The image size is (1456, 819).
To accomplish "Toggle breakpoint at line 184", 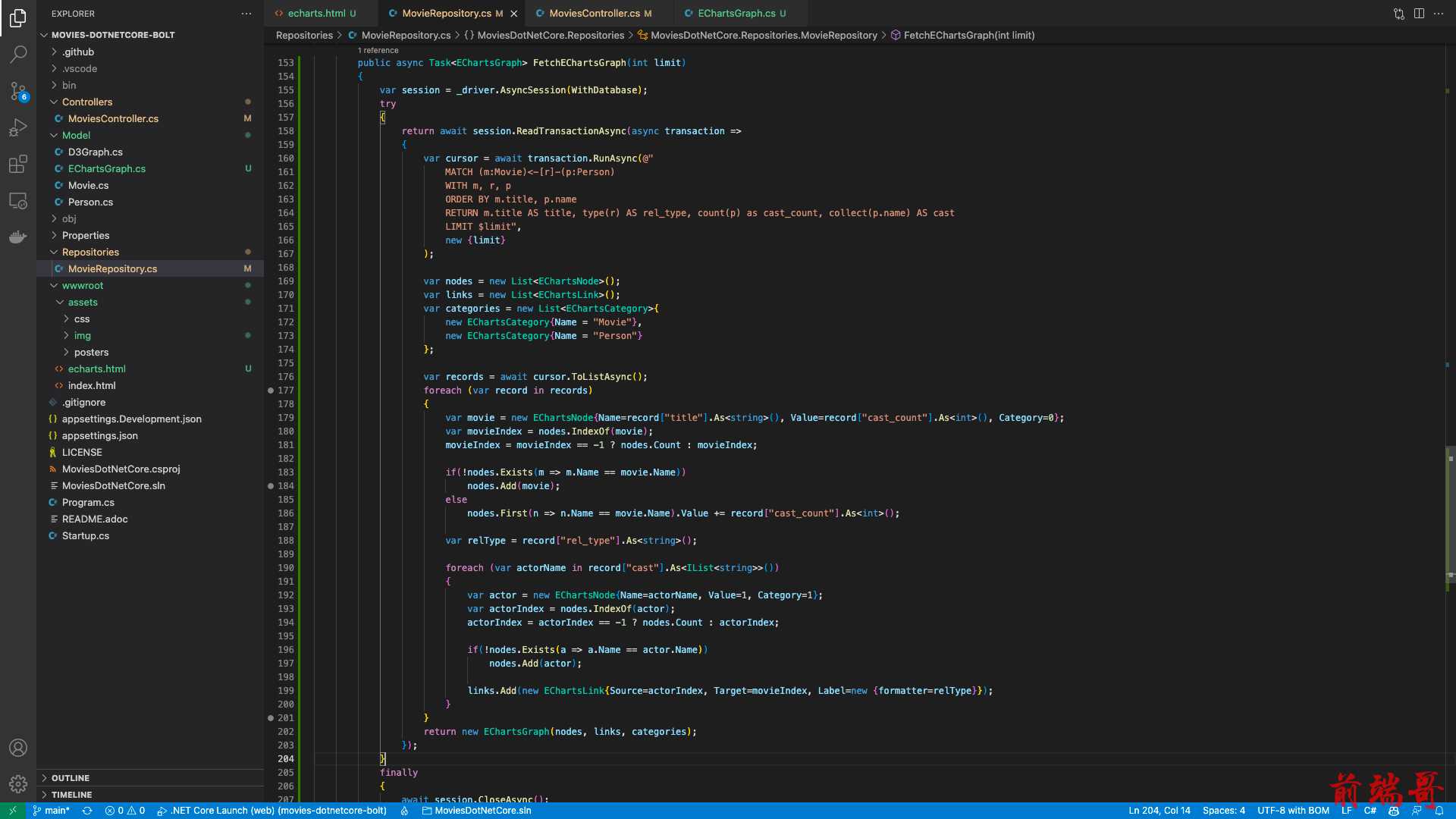I will [x=271, y=486].
